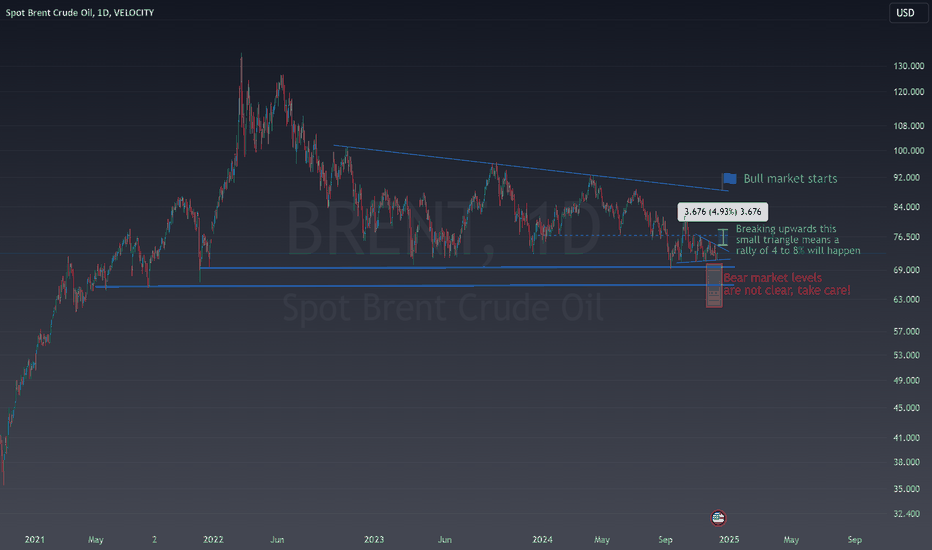Click the 2021 time axis label
This screenshot has height=550, width=932.
(34, 539)
